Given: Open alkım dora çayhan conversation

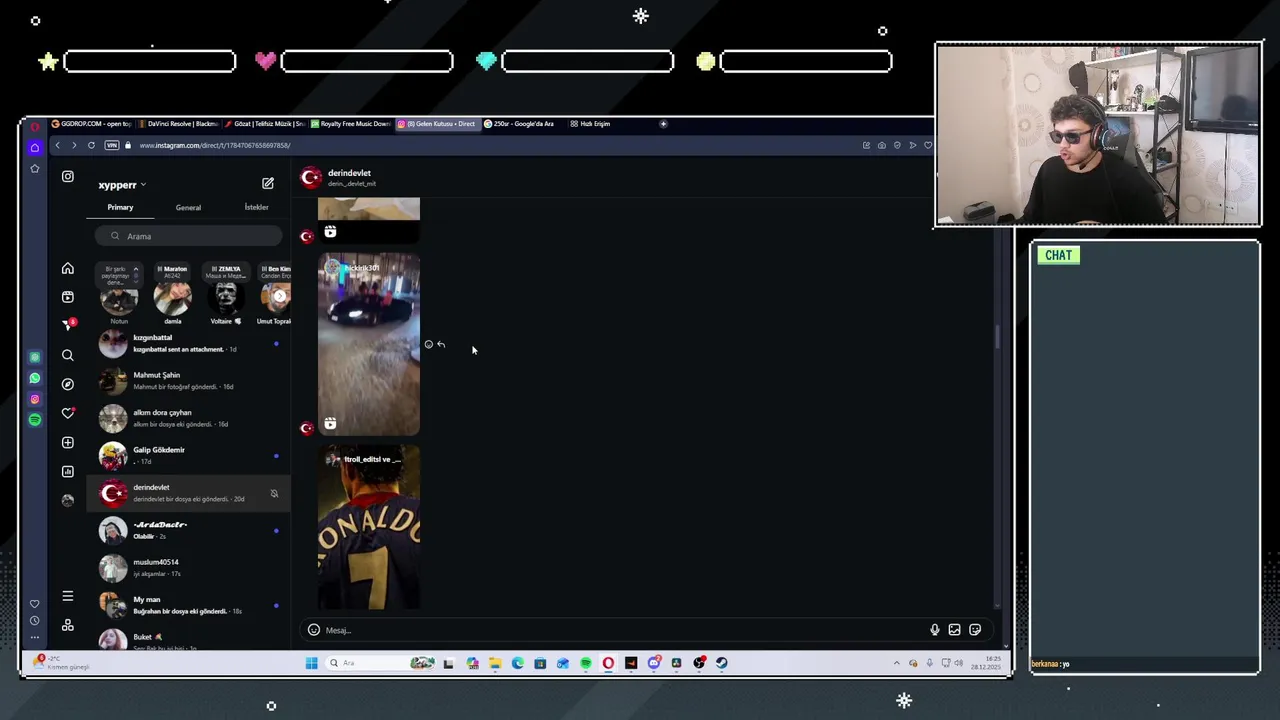Looking at the screenshot, I should (x=189, y=418).
